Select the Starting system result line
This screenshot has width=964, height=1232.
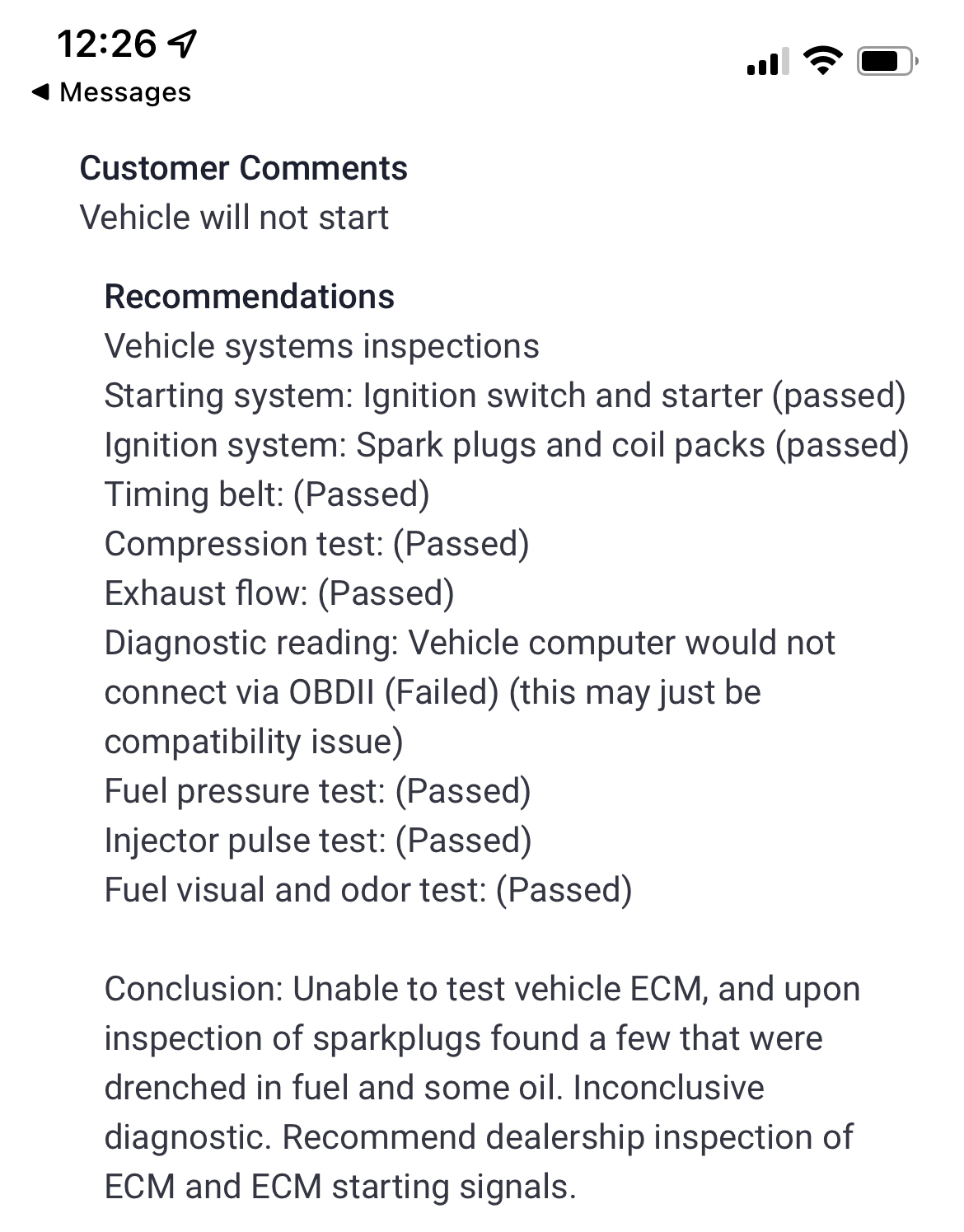(504, 396)
